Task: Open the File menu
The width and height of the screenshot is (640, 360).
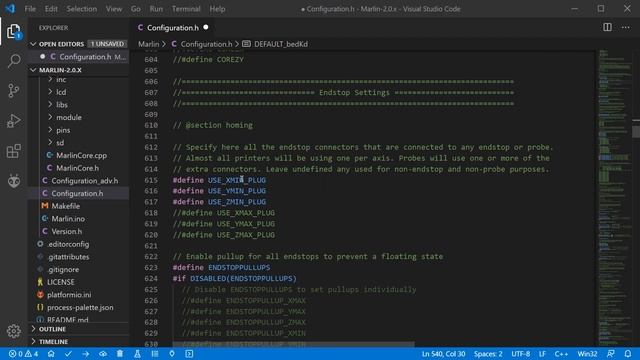Action: tap(30, 9)
